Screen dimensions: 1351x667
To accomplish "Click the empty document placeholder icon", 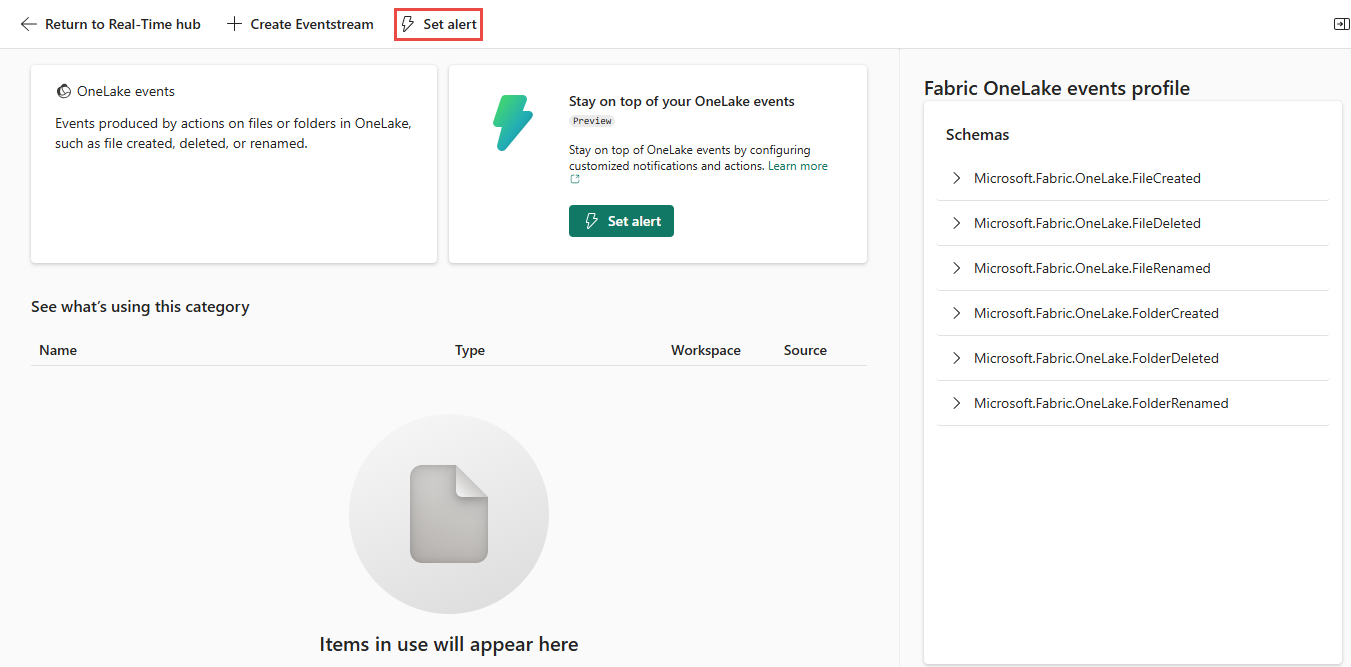I will click(449, 514).
